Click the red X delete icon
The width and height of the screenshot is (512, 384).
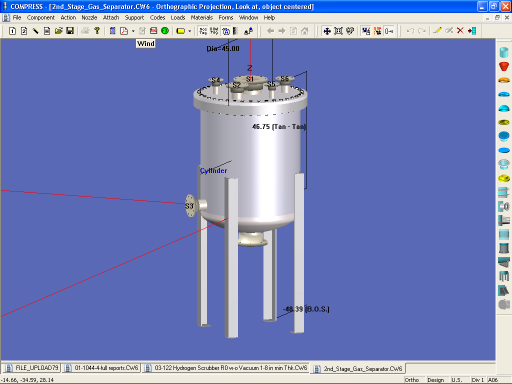coord(460,31)
